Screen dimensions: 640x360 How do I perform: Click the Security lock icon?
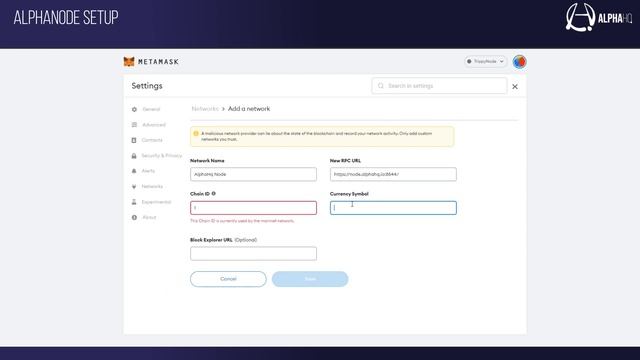click(x=134, y=156)
